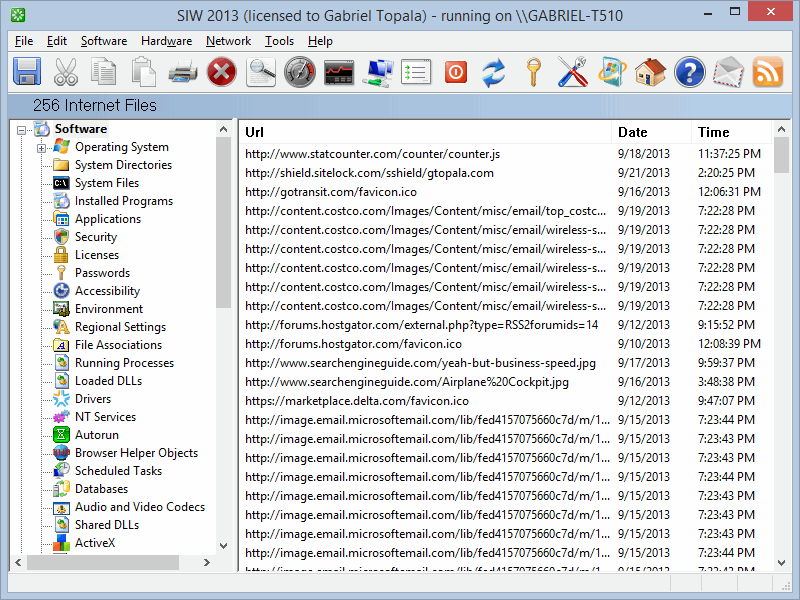Click the home house toolbar icon

click(650, 72)
